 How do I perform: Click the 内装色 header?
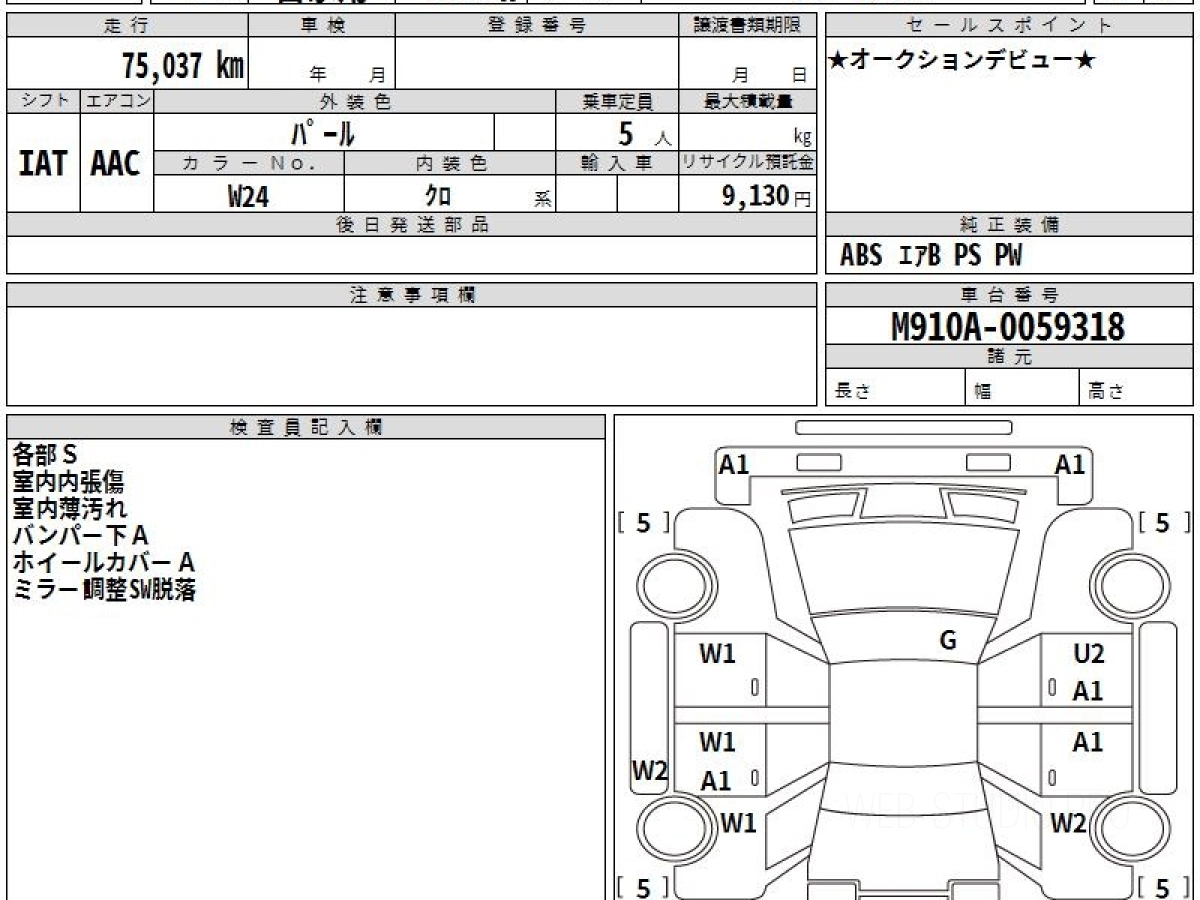coord(450,163)
